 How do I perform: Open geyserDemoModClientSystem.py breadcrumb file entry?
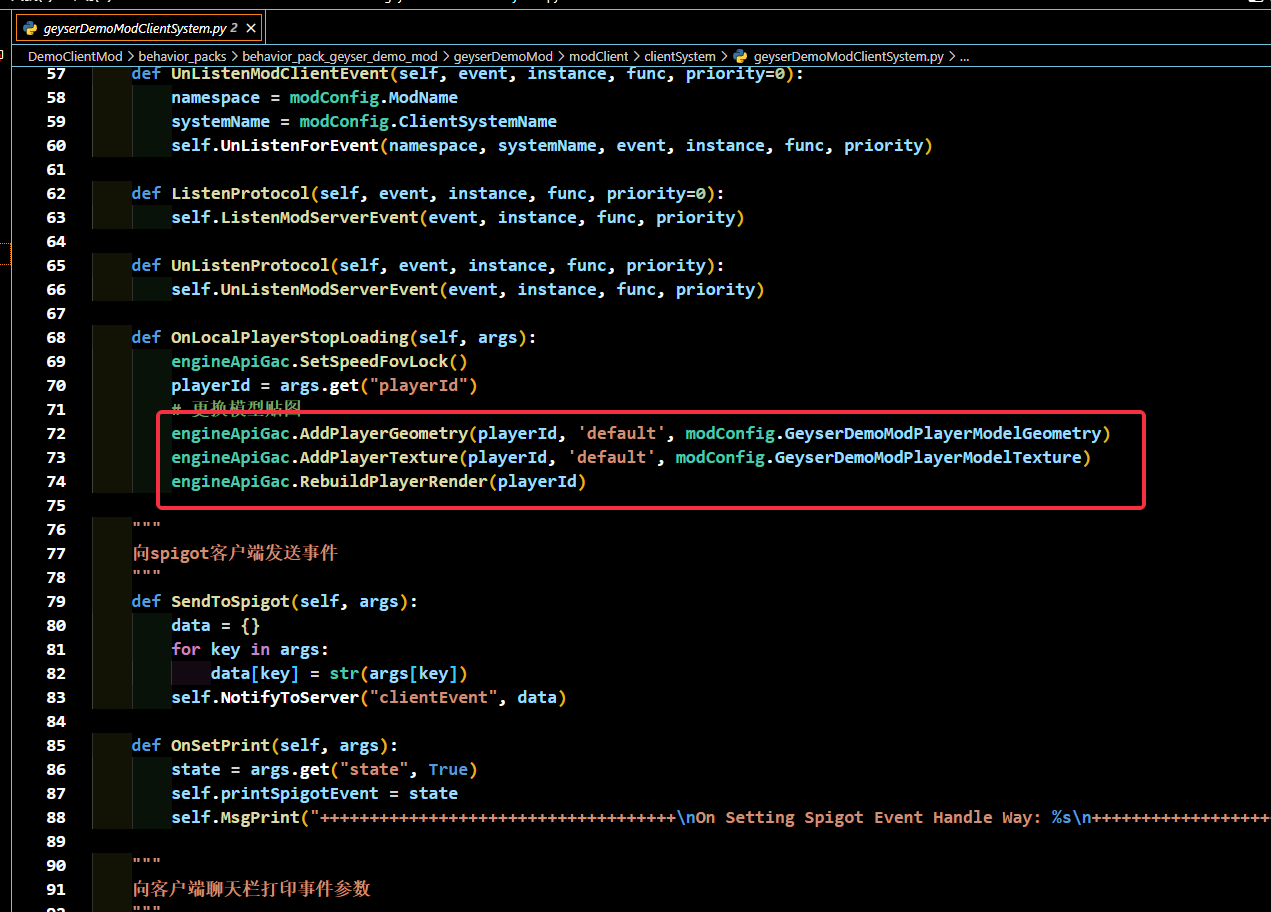tap(848, 57)
